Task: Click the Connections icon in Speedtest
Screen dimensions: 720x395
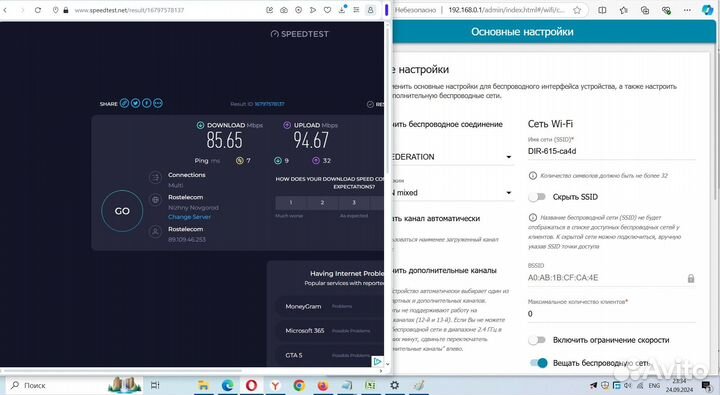Action: [x=156, y=177]
